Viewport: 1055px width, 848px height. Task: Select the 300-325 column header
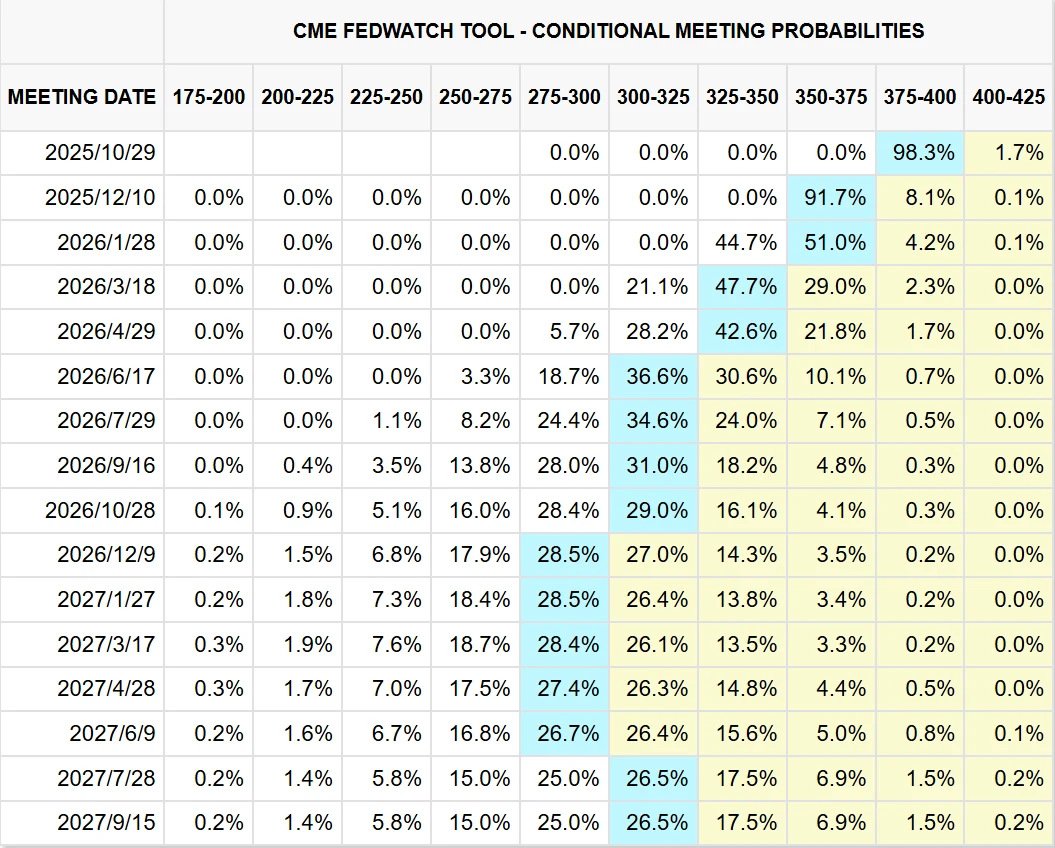point(653,97)
